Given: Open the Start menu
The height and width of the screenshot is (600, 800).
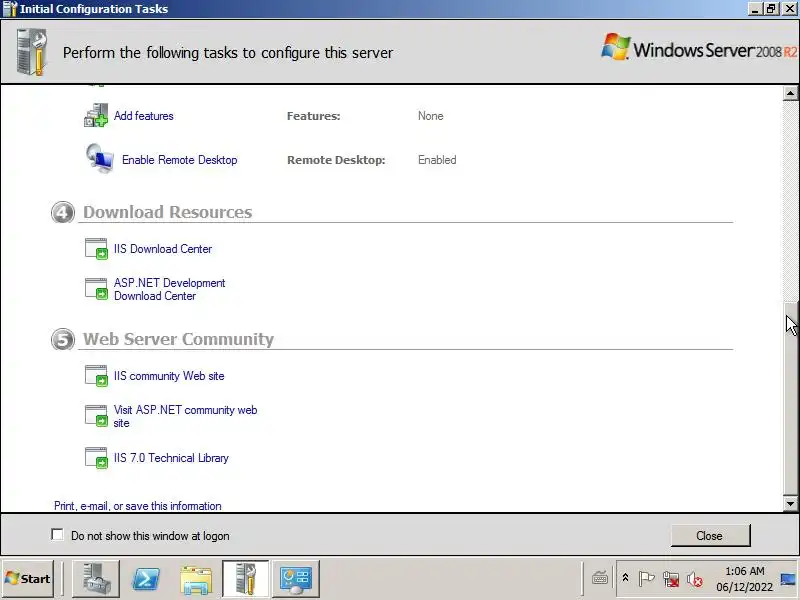Looking at the screenshot, I should click(x=28, y=579).
